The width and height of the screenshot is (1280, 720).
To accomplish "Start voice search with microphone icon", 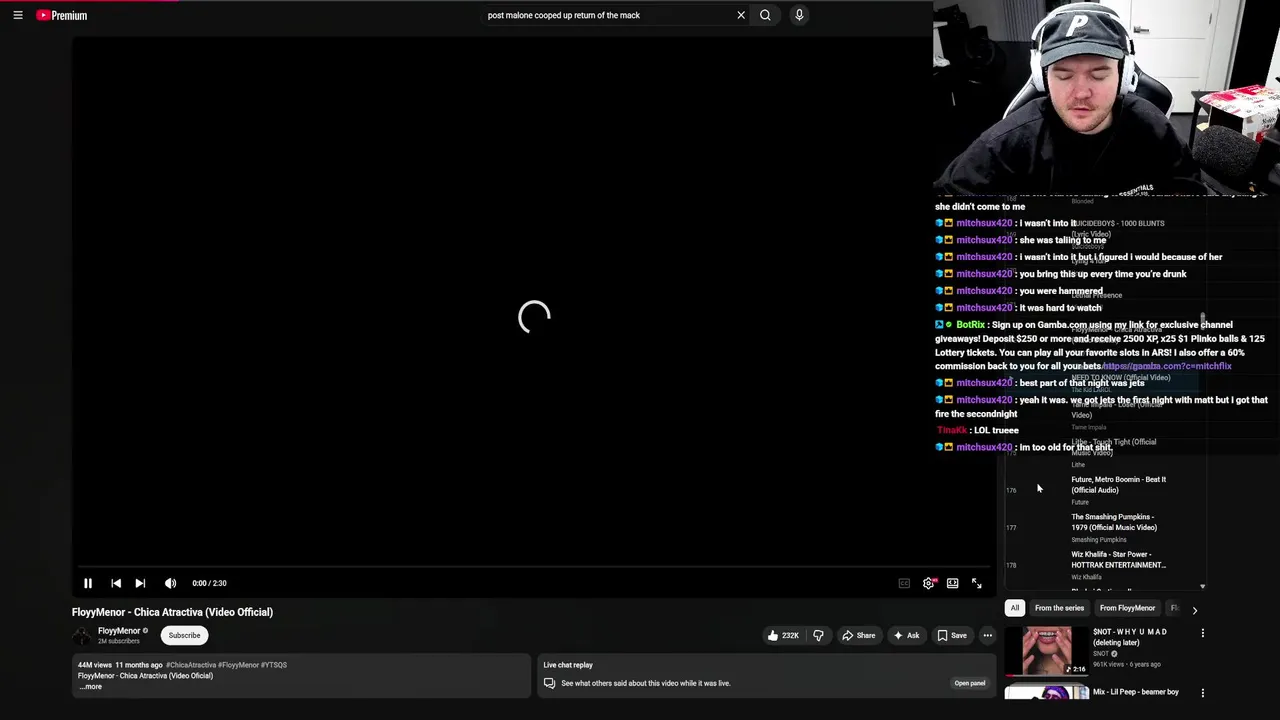I will 799,15.
